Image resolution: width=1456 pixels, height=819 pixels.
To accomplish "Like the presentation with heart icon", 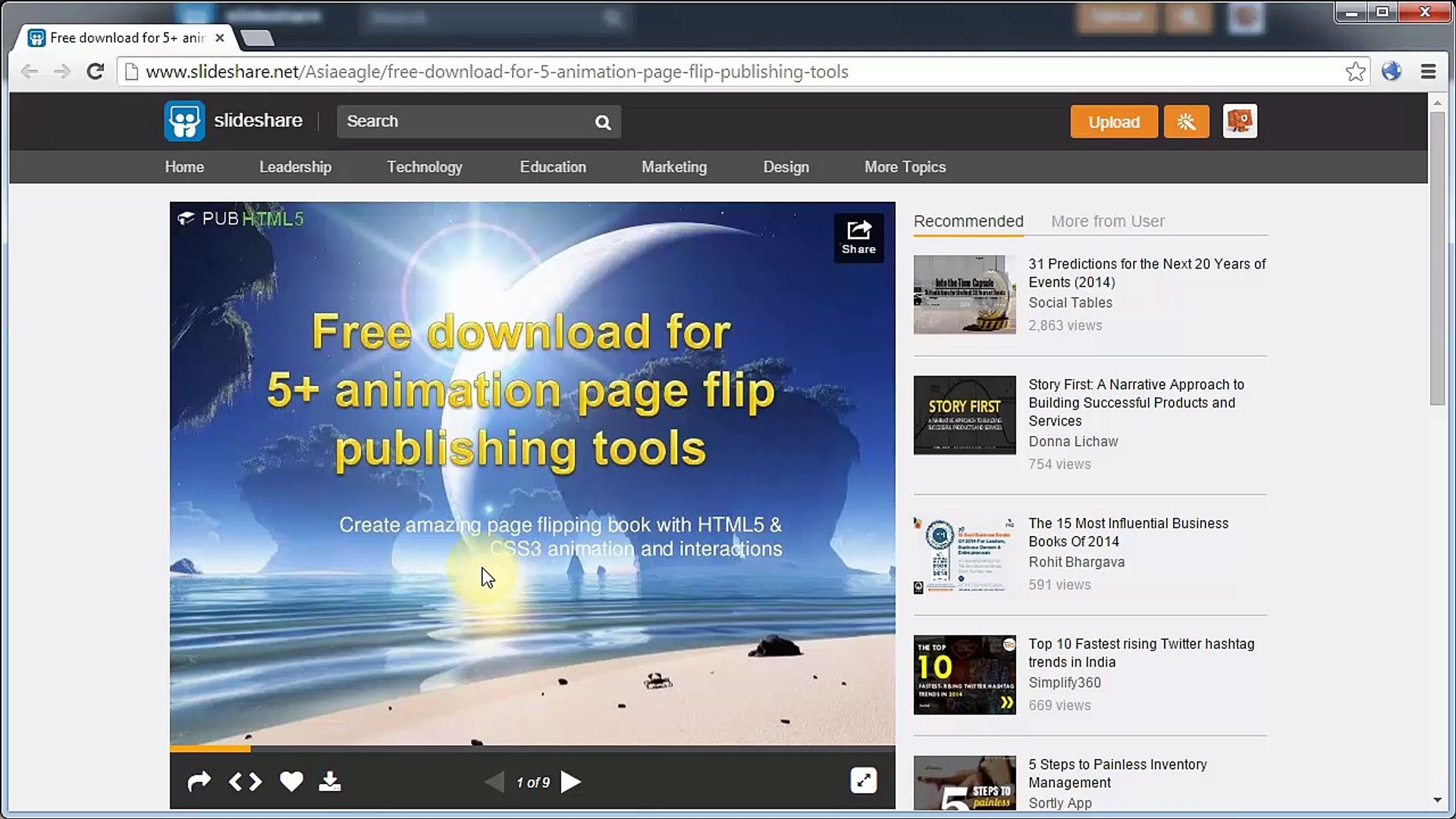I will coord(291,781).
